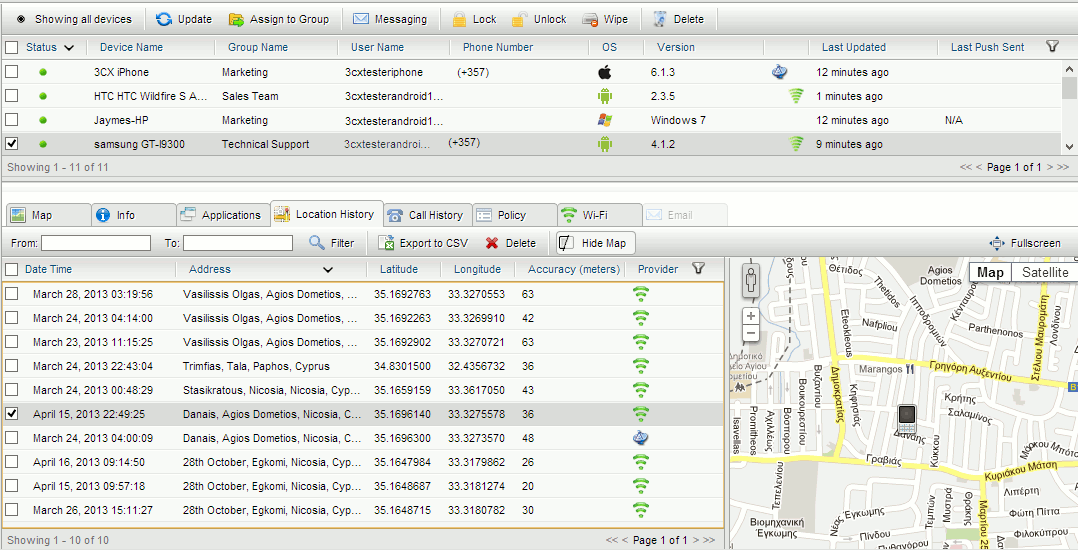
Task: Click the To date input field
Action: (x=238, y=243)
